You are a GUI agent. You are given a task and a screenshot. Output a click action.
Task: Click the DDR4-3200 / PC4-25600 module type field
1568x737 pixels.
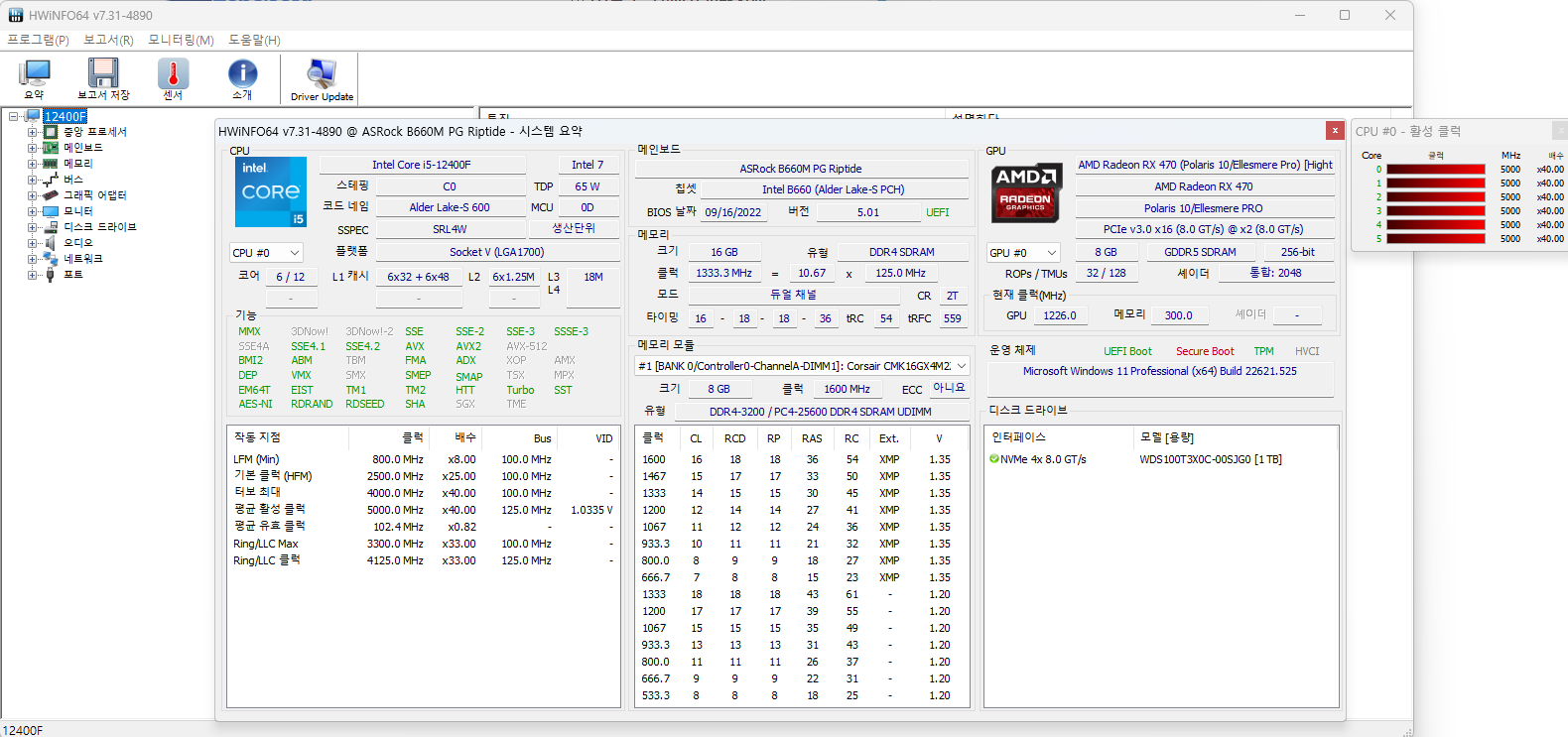(x=820, y=412)
